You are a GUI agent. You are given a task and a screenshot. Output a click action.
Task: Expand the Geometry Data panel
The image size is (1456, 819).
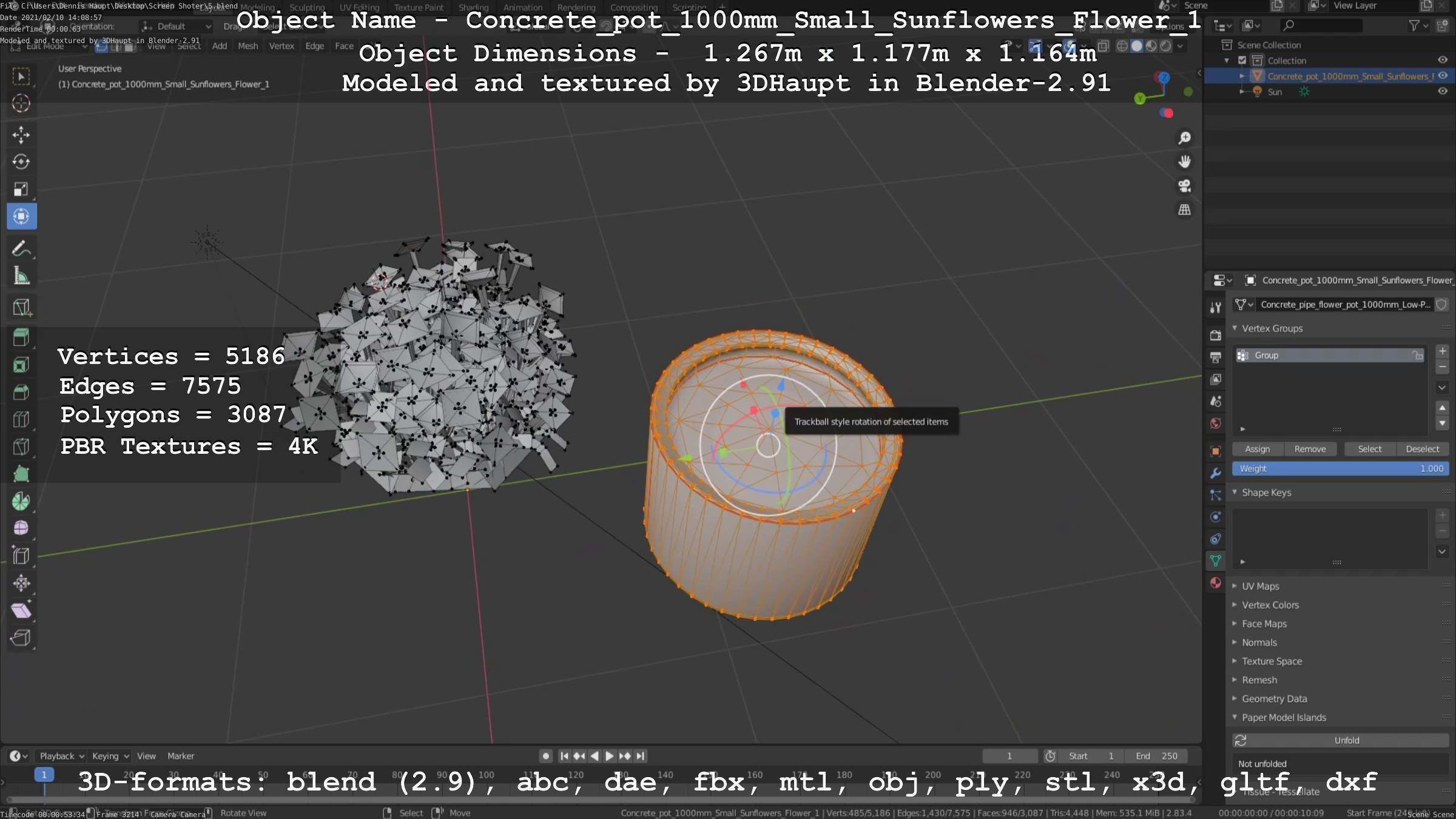1274,699
